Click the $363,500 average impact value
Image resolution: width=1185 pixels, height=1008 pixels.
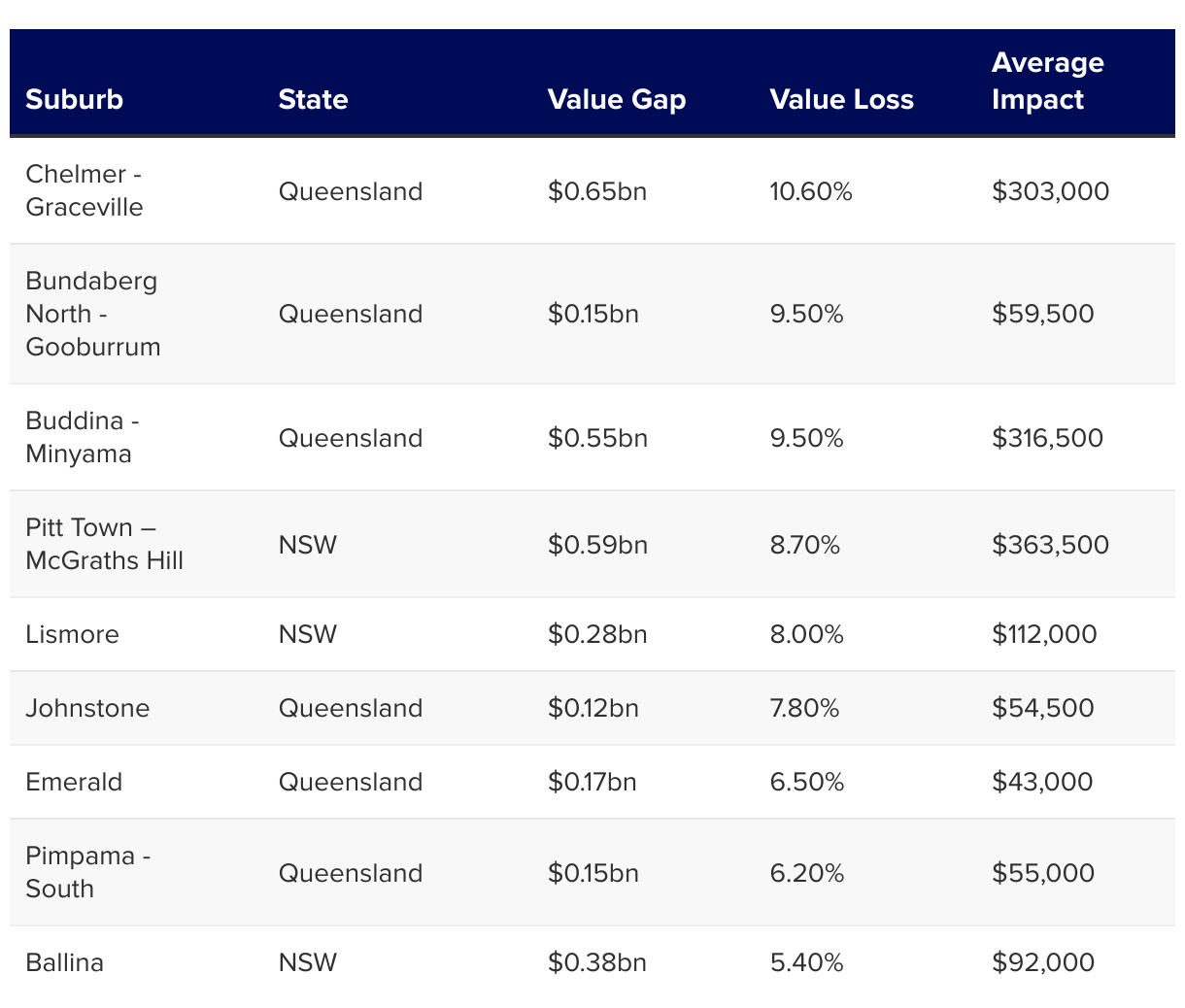(x=1050, y=545)
